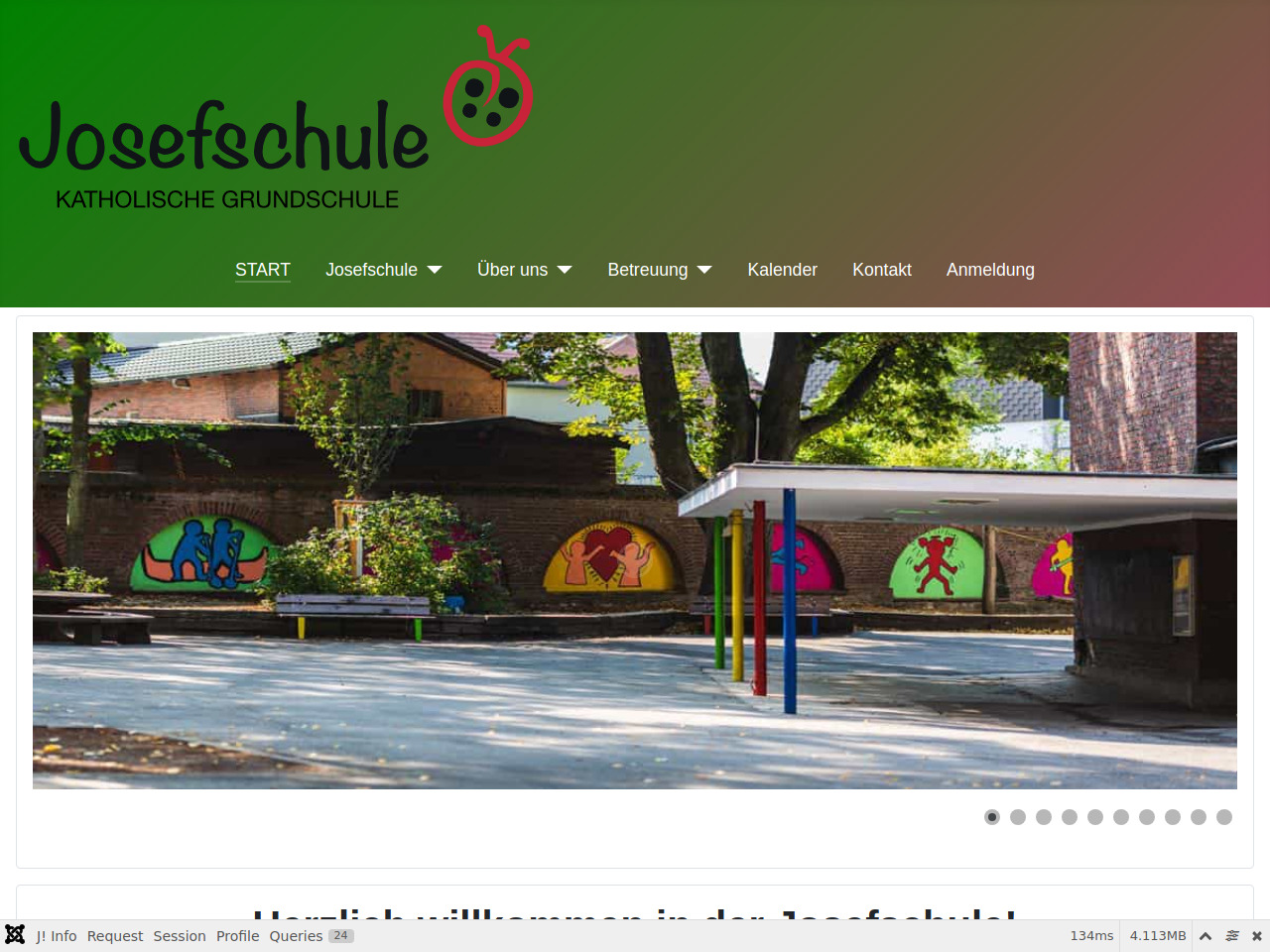1270x952 pixels.
Task: Open the Anmeldung link
Action: point(990,270)
